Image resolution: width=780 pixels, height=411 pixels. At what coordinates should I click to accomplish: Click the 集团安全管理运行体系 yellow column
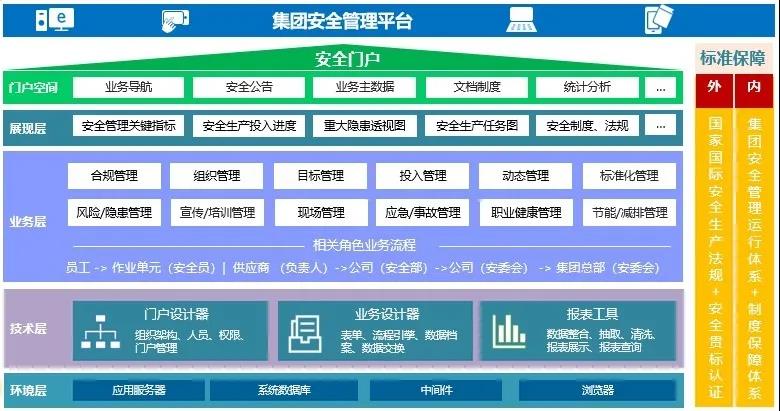pyautogui.click(x=754, y=257)
